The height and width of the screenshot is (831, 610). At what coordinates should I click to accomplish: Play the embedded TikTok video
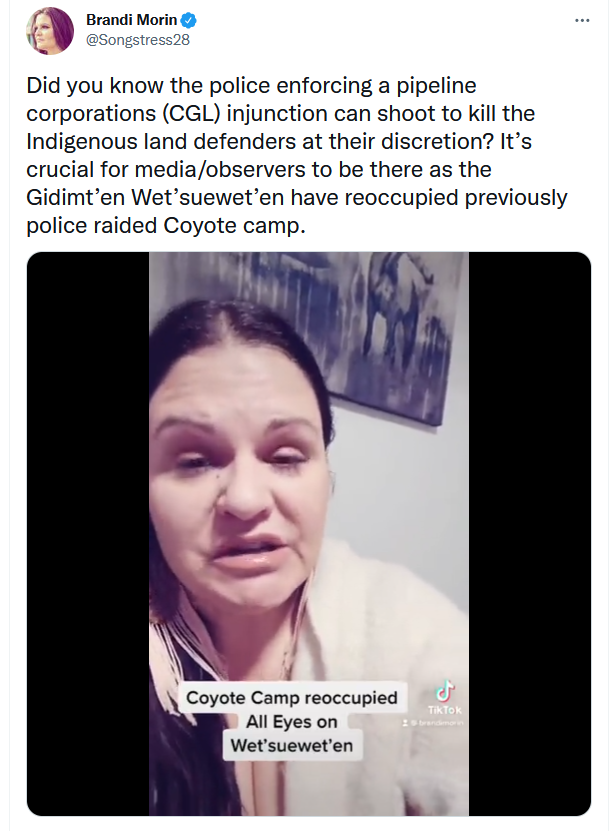308,533
